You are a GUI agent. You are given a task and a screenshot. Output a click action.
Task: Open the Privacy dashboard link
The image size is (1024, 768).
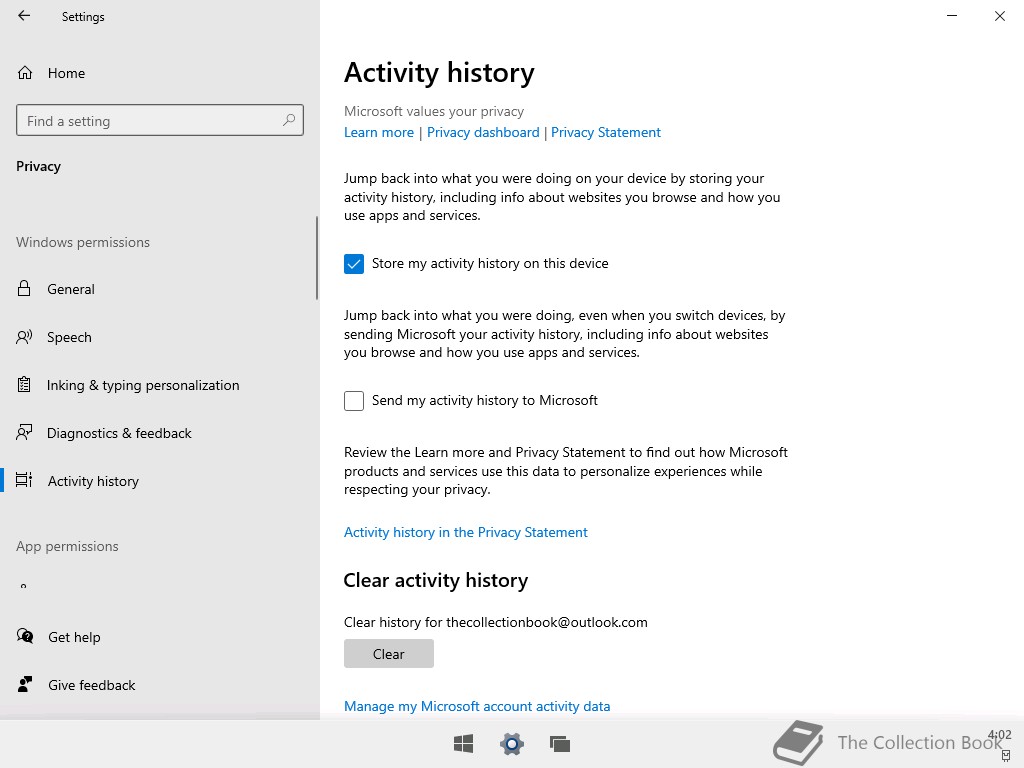point(483,132)
